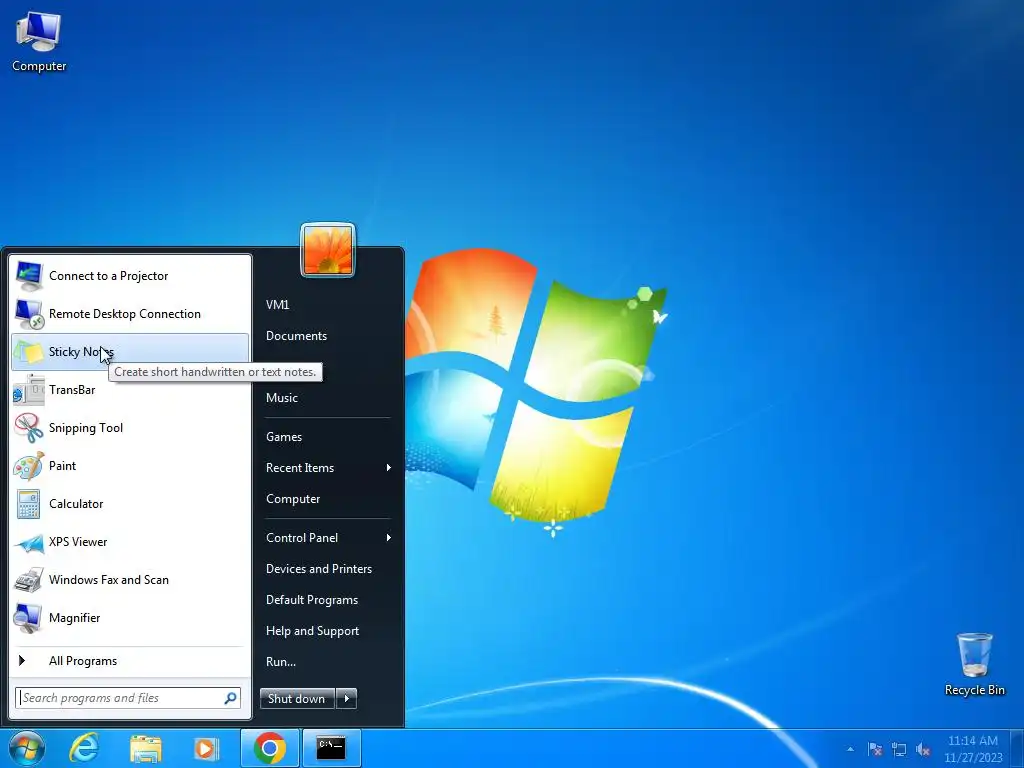Image resolution: width=1024 pixels, height=768 pixels.
Task: Open Windows Explorer folder in the taskbar
Action: (x=146, y=749)
